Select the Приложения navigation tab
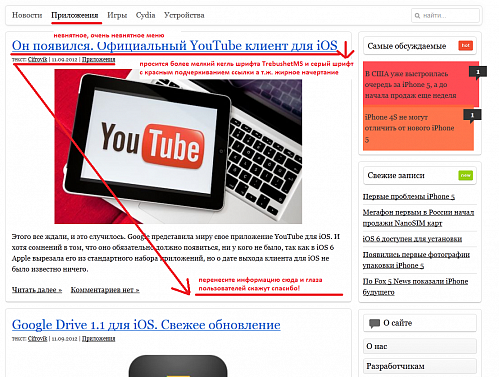 (75, 15)
